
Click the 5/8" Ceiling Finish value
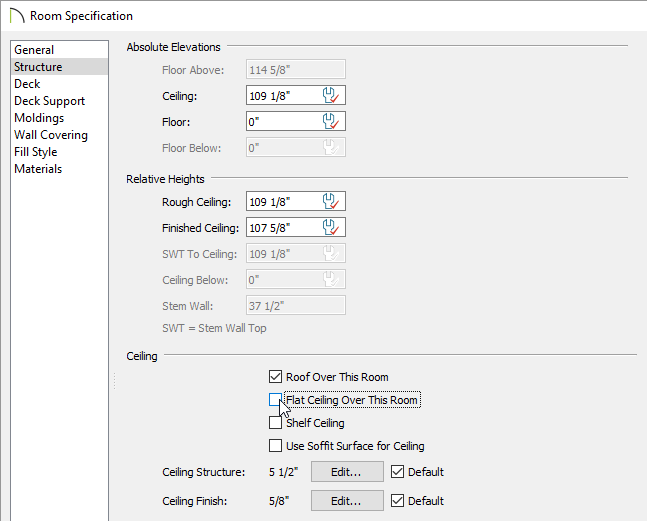coord(279,501)
